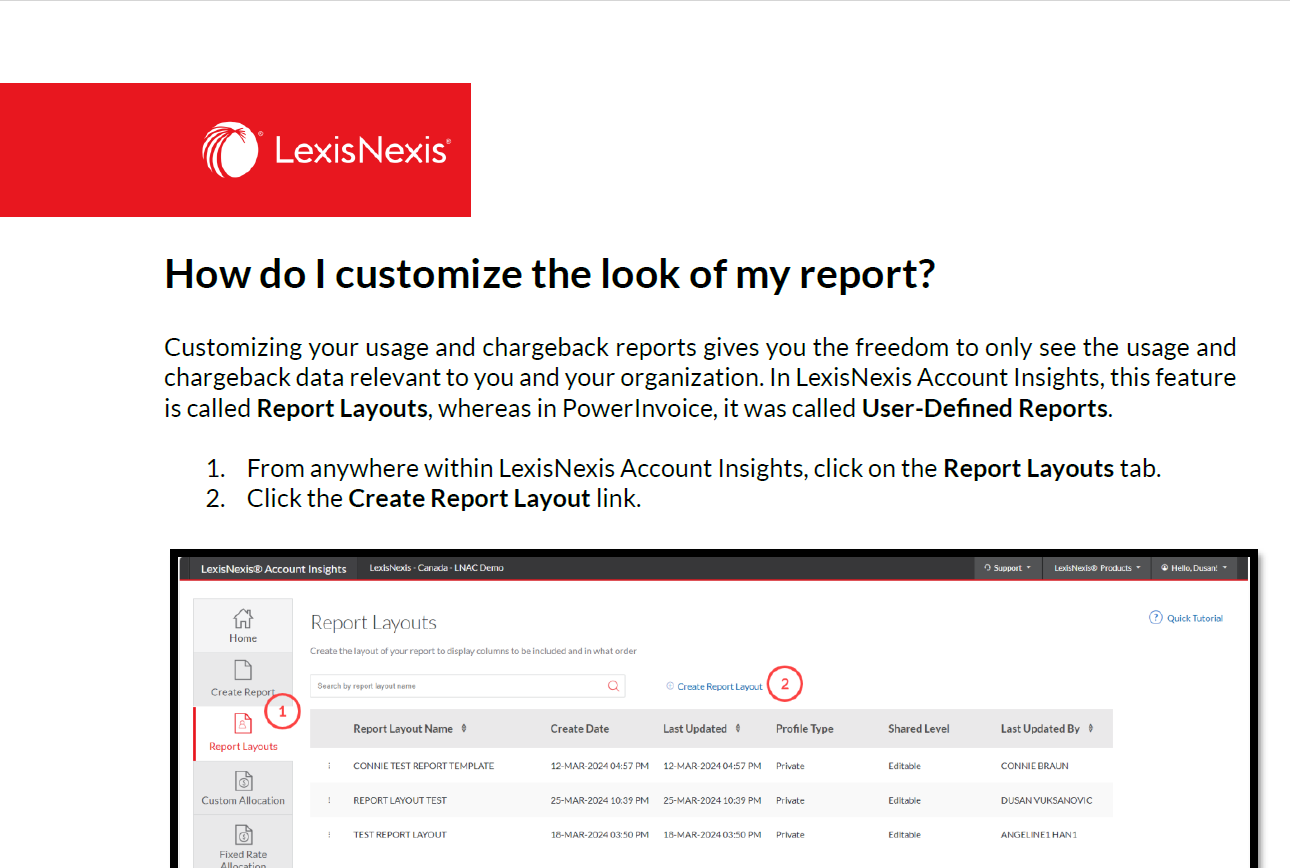Open row menu for REPORT LAYOUT TEST
This screenshot has height=868, width=1290.
point(328,800)
